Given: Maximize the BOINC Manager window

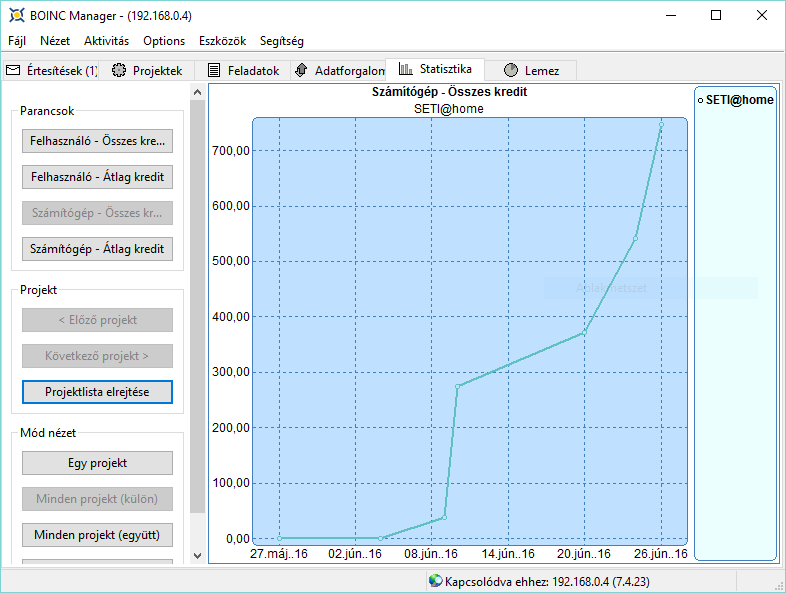Looking at the screenshot, I should point(716,16).
